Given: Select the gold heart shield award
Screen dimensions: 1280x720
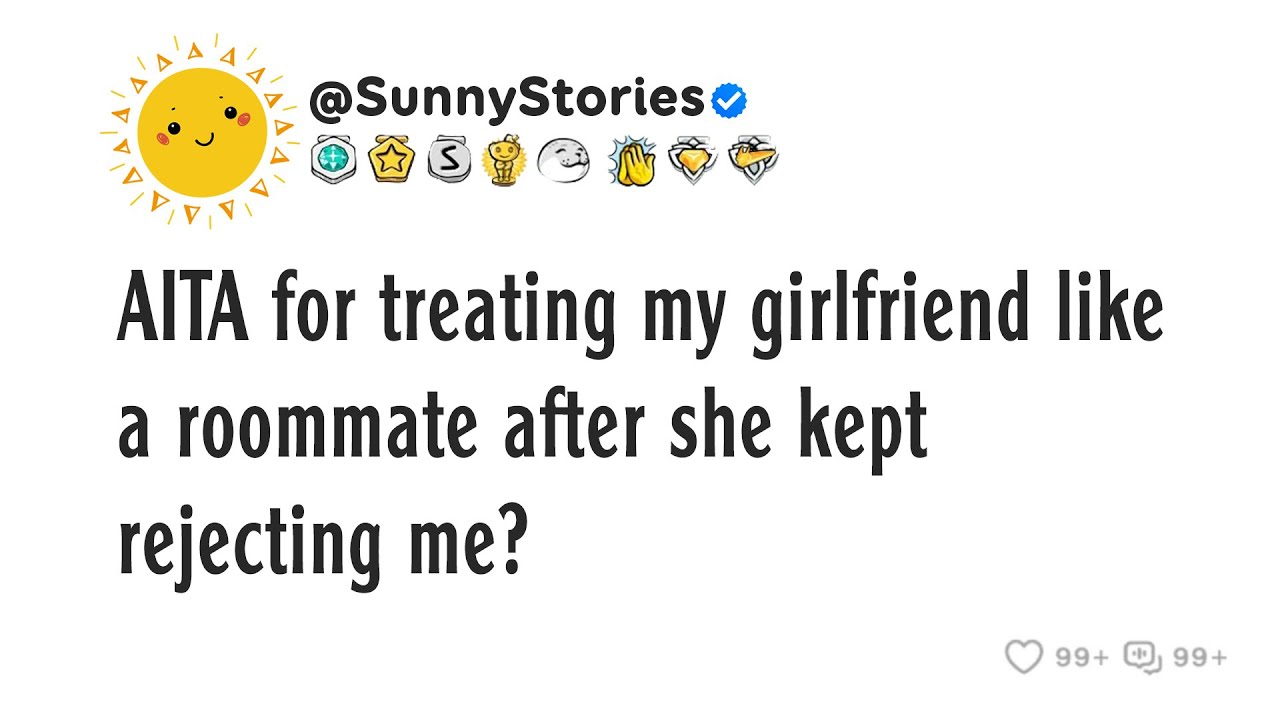Looking at the screenshot, I should click(693, 160).
